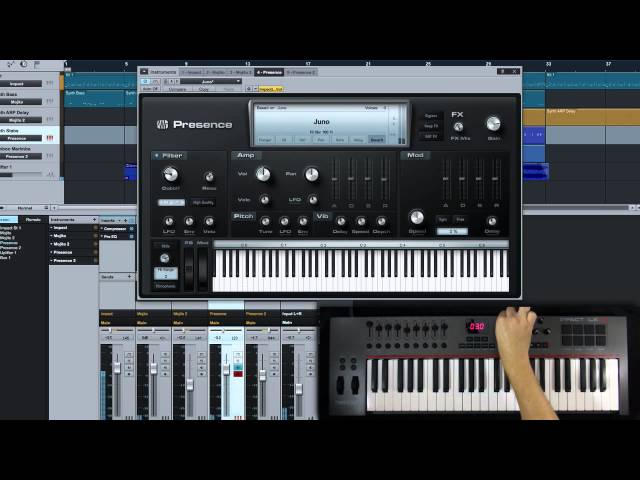Switch to the 2 - Mojito instrument tab

[216, 72]
